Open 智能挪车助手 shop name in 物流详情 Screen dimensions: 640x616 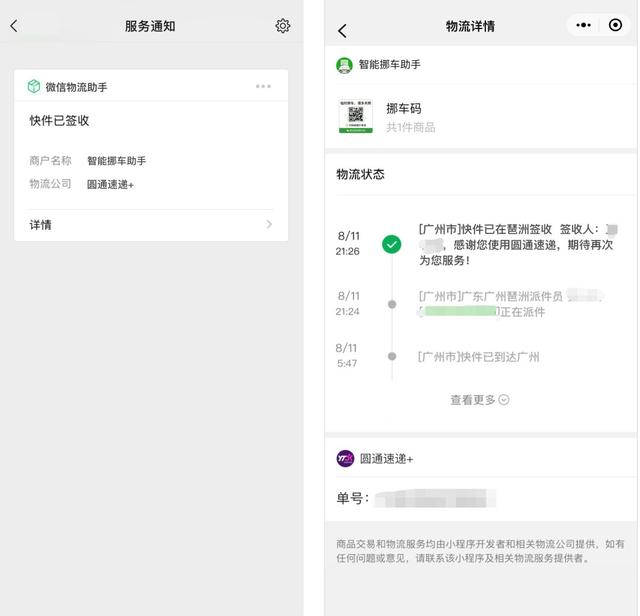(389, 64)
